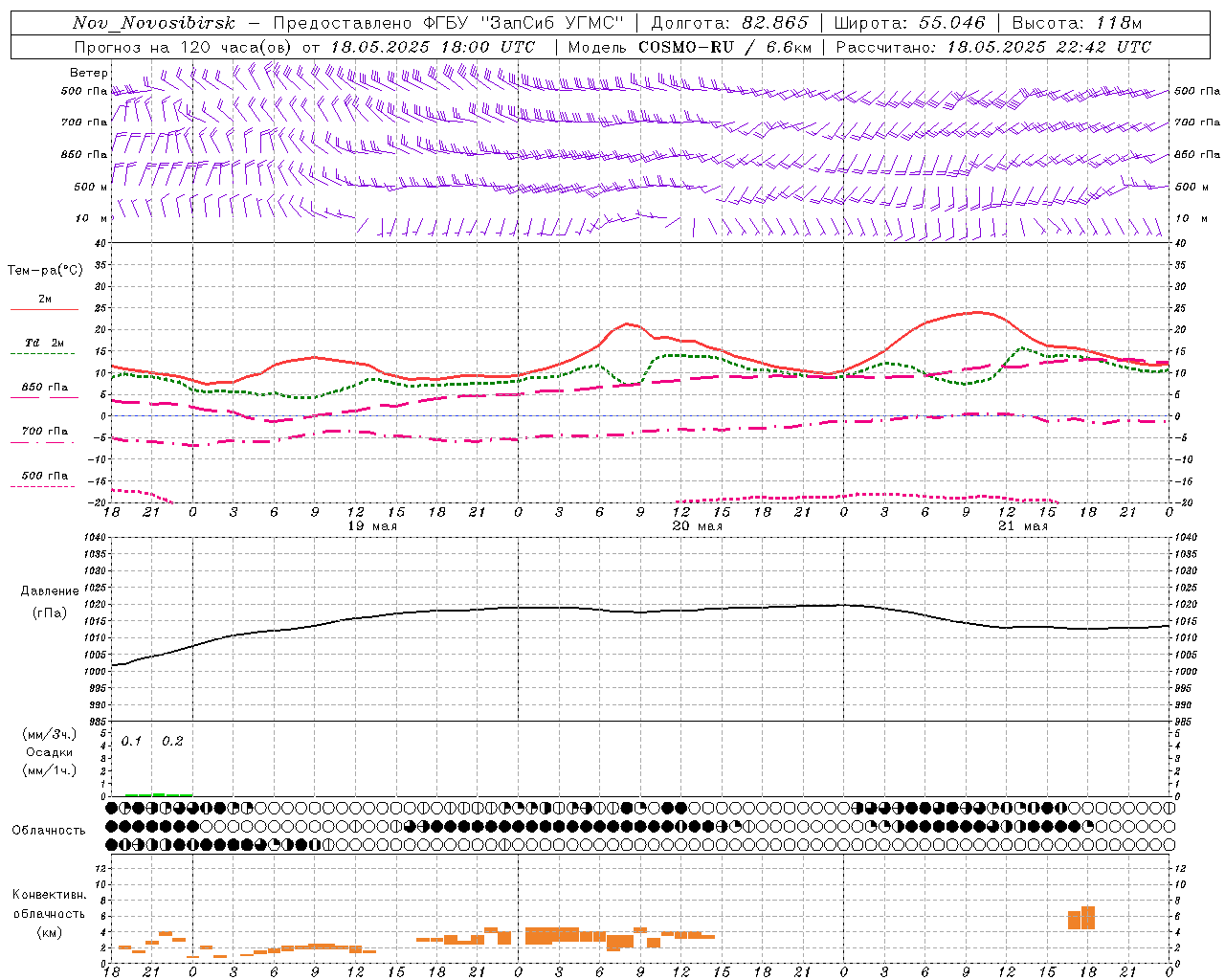The height and width of the screenshot is (980, 1225).
Task: Click the Тем-ра(°C) temperature panel label
Action: [x=45, y=271]
